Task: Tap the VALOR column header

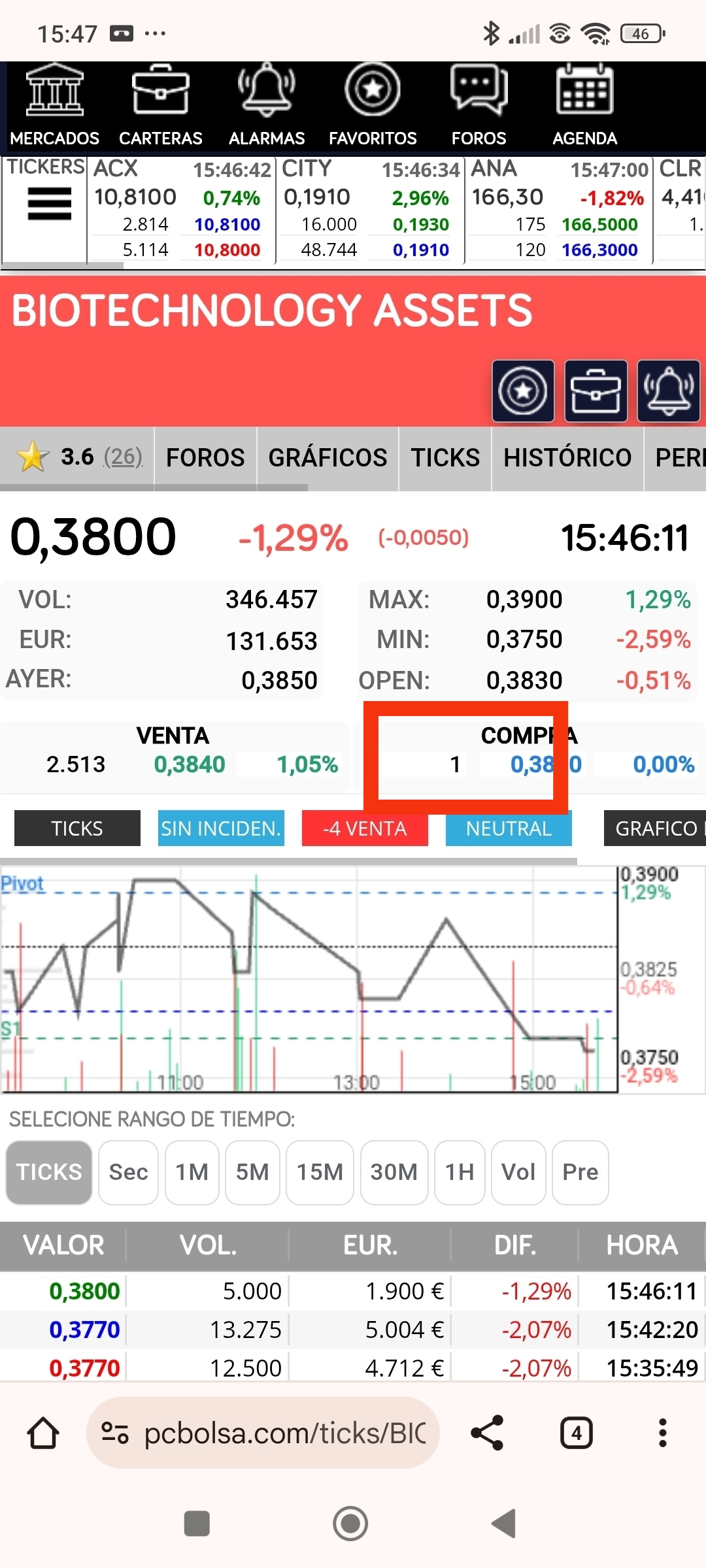Action: 63,1245
